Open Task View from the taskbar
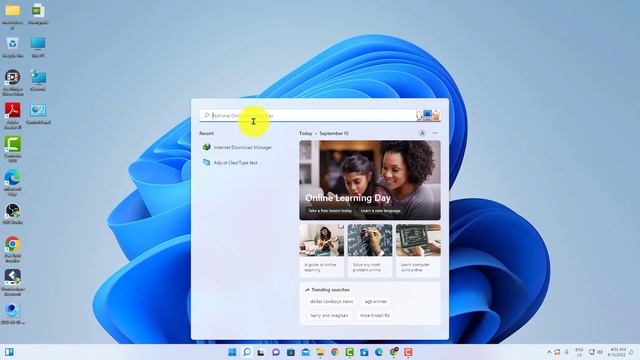The height and width of the screenshot is (360, 640). click(261, 352)
